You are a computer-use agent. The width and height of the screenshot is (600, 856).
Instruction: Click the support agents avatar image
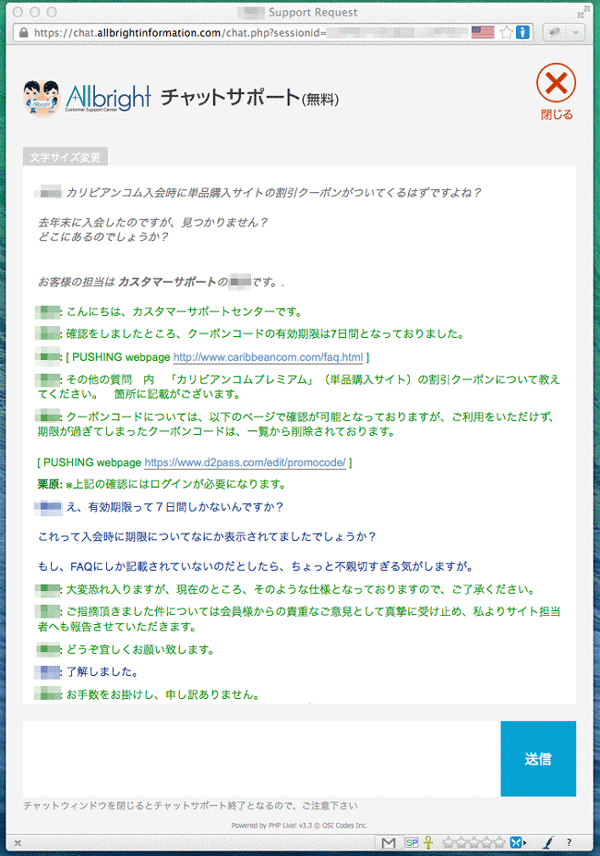point(41,98)
